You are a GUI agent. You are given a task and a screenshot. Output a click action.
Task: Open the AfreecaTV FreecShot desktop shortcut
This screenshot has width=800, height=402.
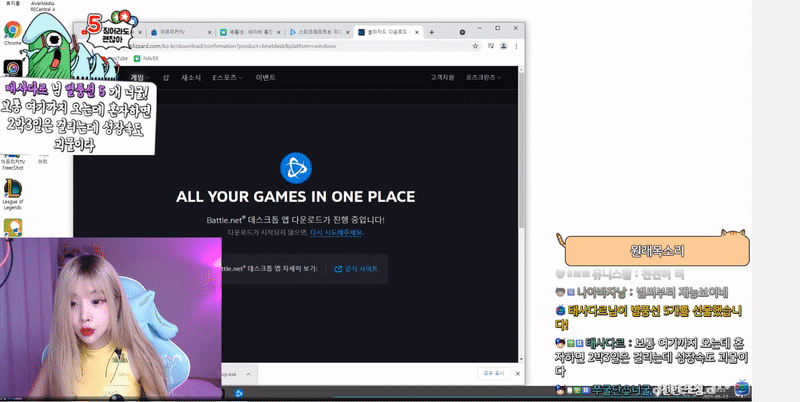pos(13,164)
